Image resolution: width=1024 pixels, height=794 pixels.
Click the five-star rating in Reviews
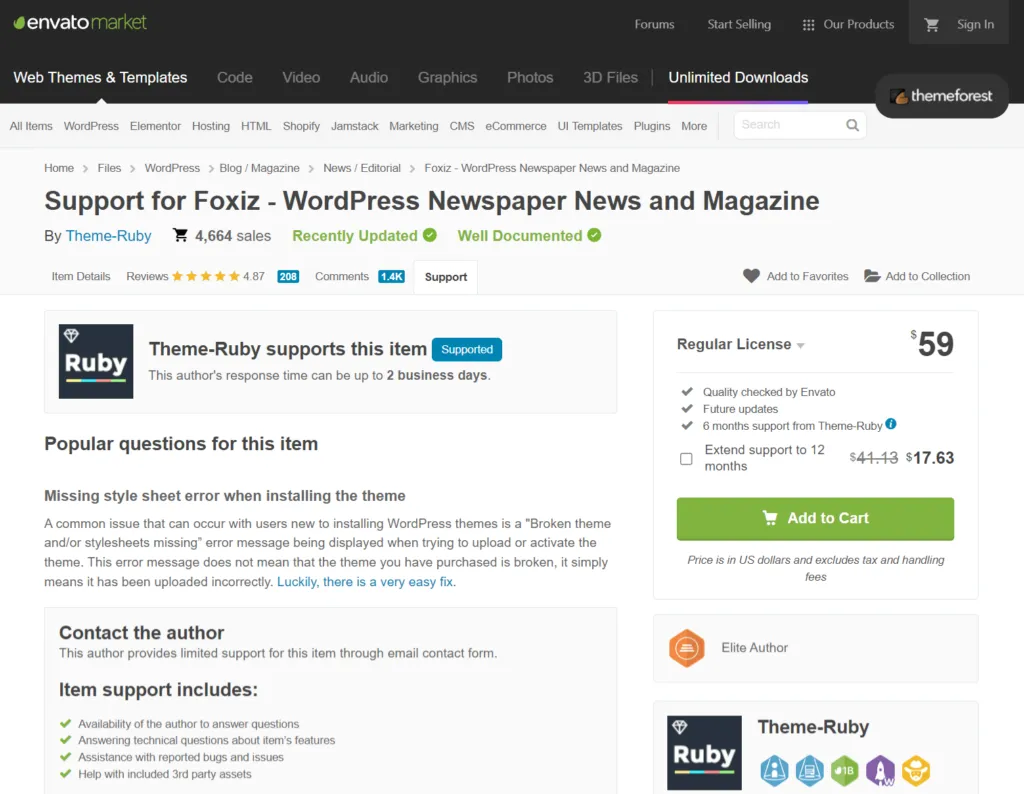coord(205,276)
